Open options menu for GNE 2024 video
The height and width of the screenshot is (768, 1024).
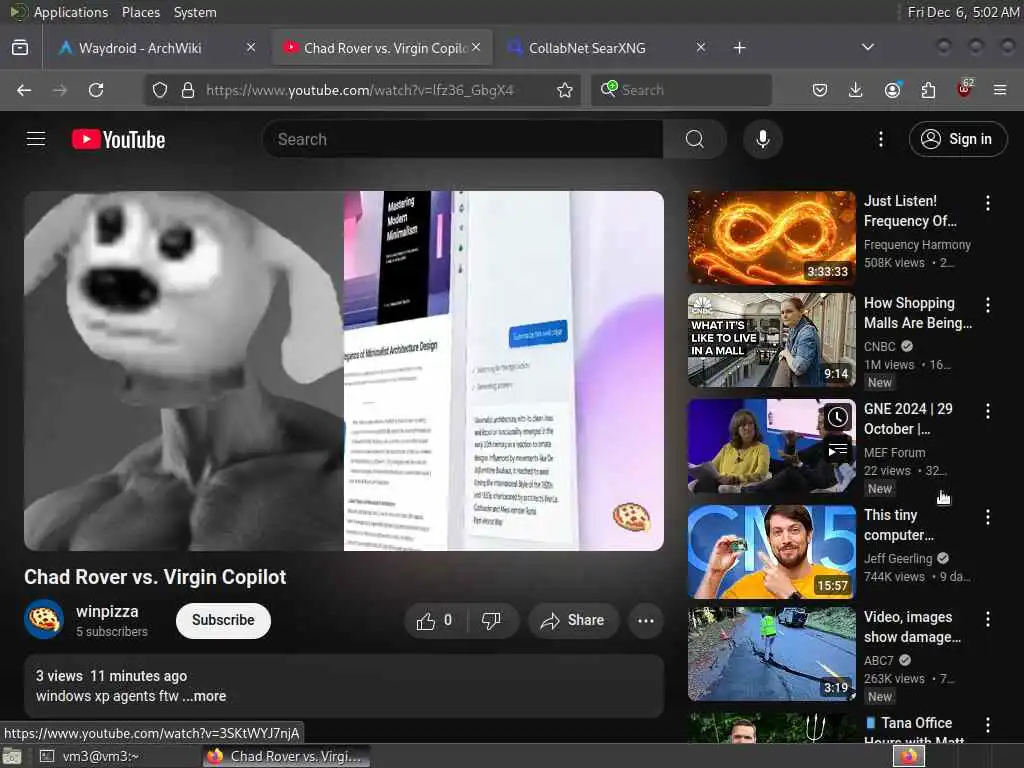tap(987, 411)
